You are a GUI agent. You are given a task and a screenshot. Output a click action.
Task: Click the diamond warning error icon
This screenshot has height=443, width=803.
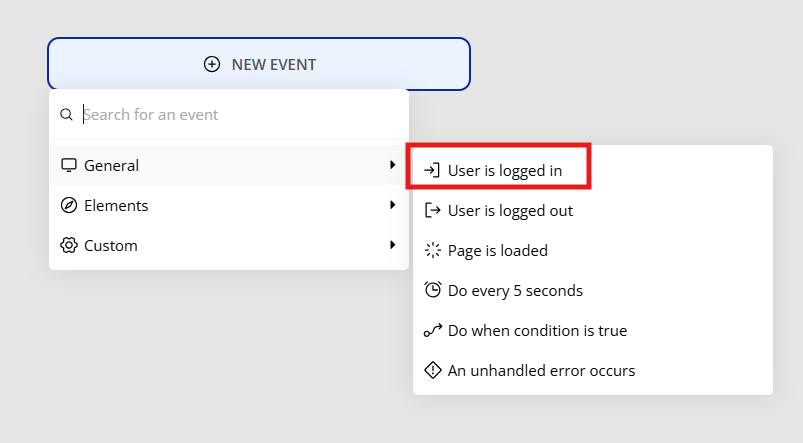coord(432,370)
